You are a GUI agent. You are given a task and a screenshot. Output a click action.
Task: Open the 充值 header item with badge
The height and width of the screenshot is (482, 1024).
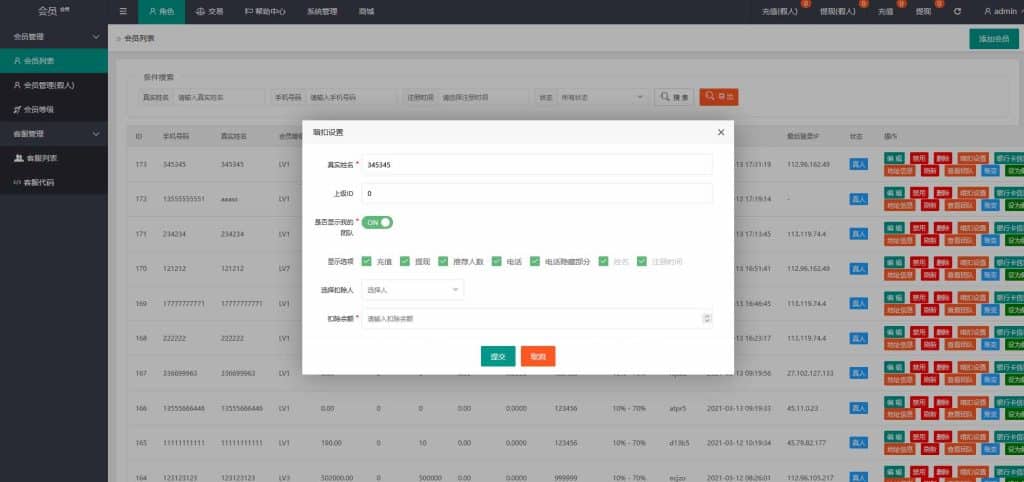[886, 11]
